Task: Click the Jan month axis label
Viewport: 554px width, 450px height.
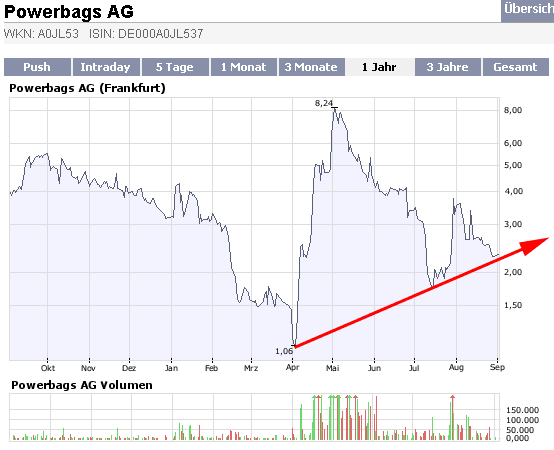Action: [171, 368]
